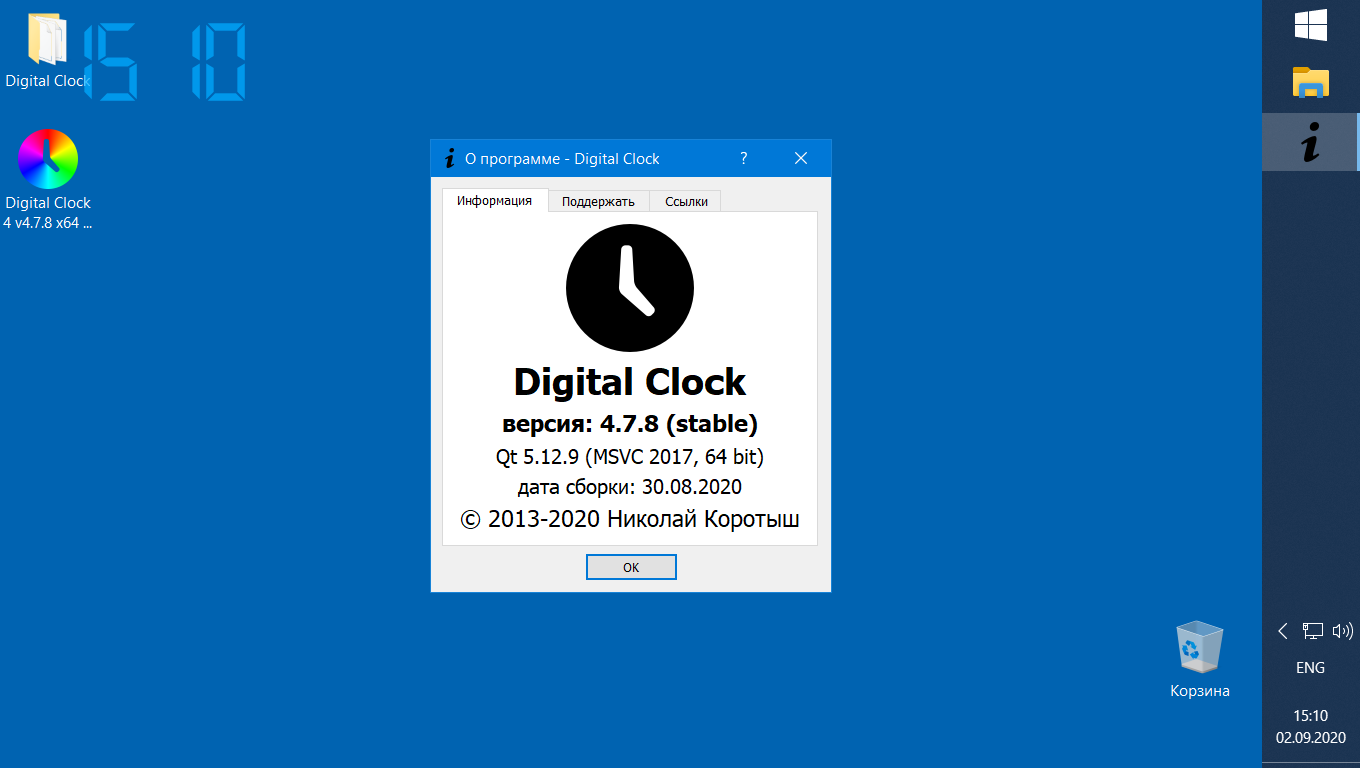
Task: Open the Windows Start menu
Action: click(1310, 26)
